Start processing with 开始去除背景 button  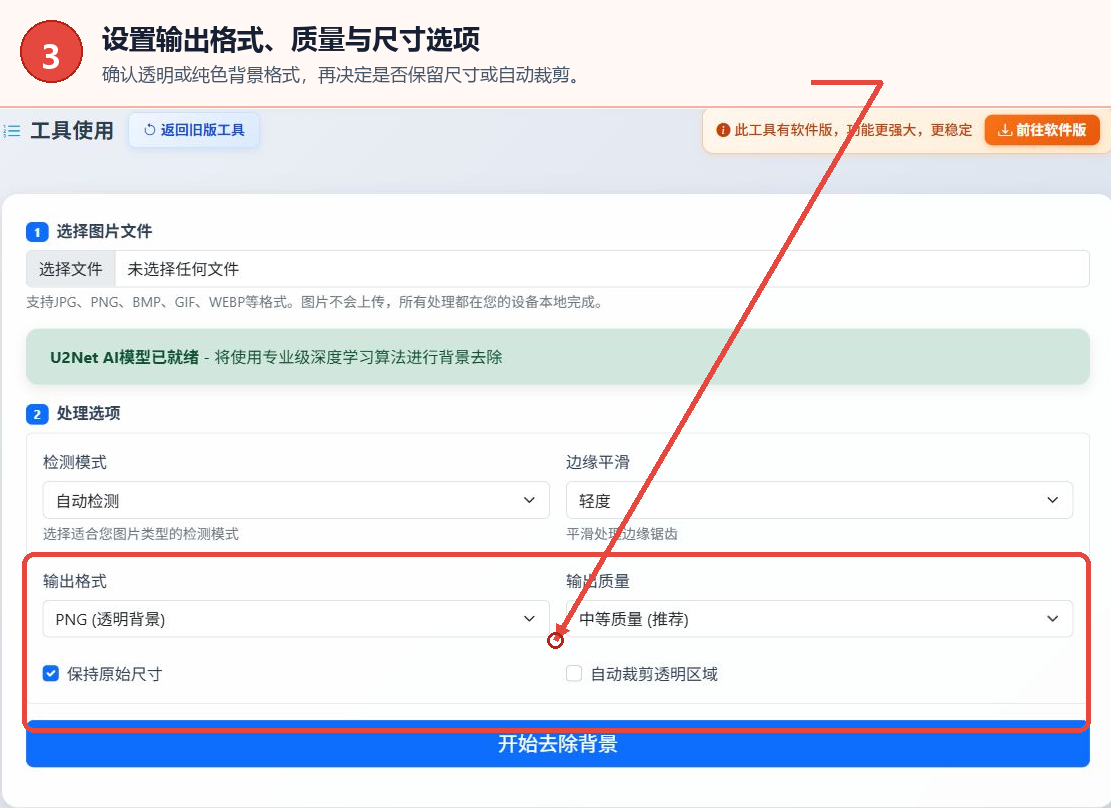click(x=558, y=744)
